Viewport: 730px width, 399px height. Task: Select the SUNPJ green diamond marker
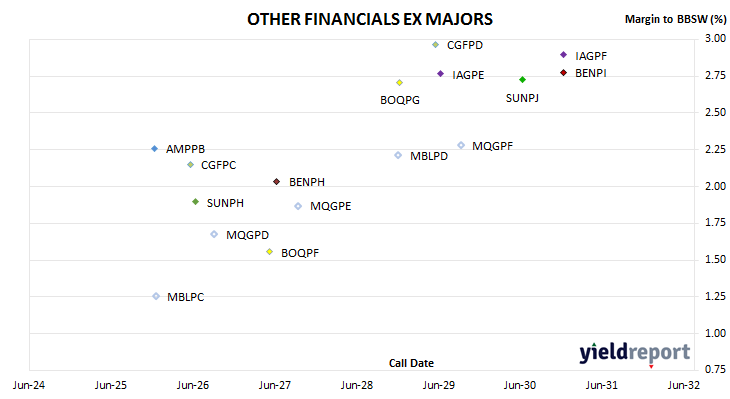pyautogui.click(x=522, y=80)
